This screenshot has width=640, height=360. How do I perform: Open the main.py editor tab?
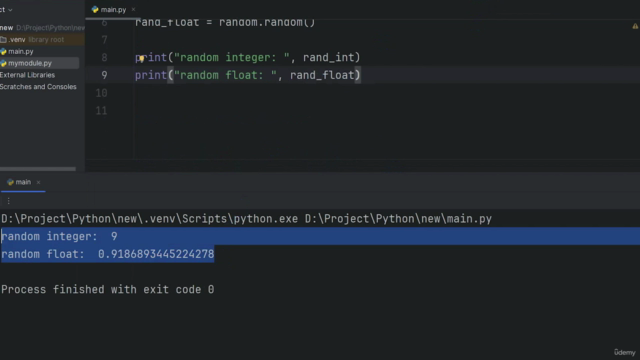[113, 9]
